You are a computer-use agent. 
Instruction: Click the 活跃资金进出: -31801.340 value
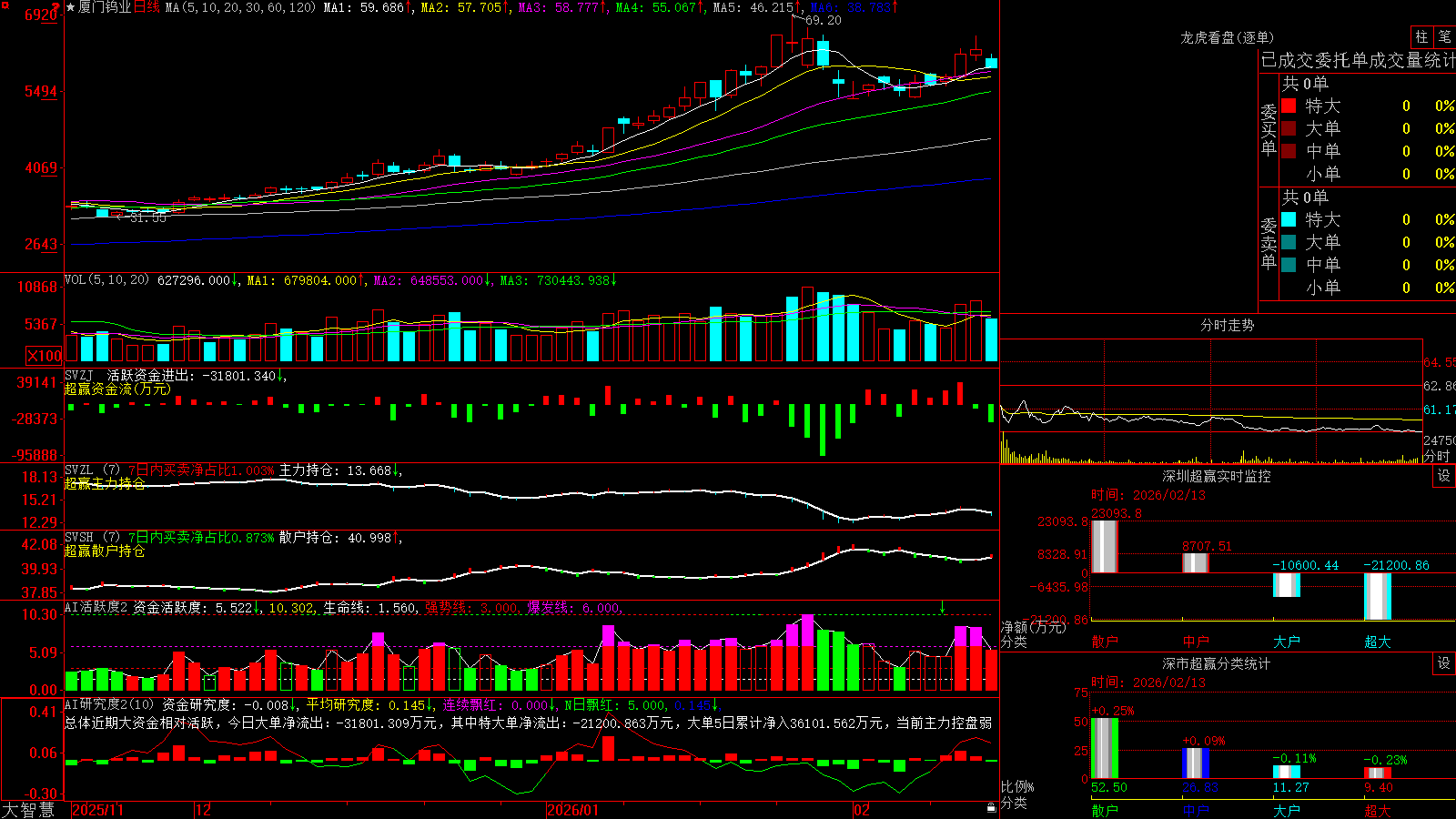tap(191, 375)
